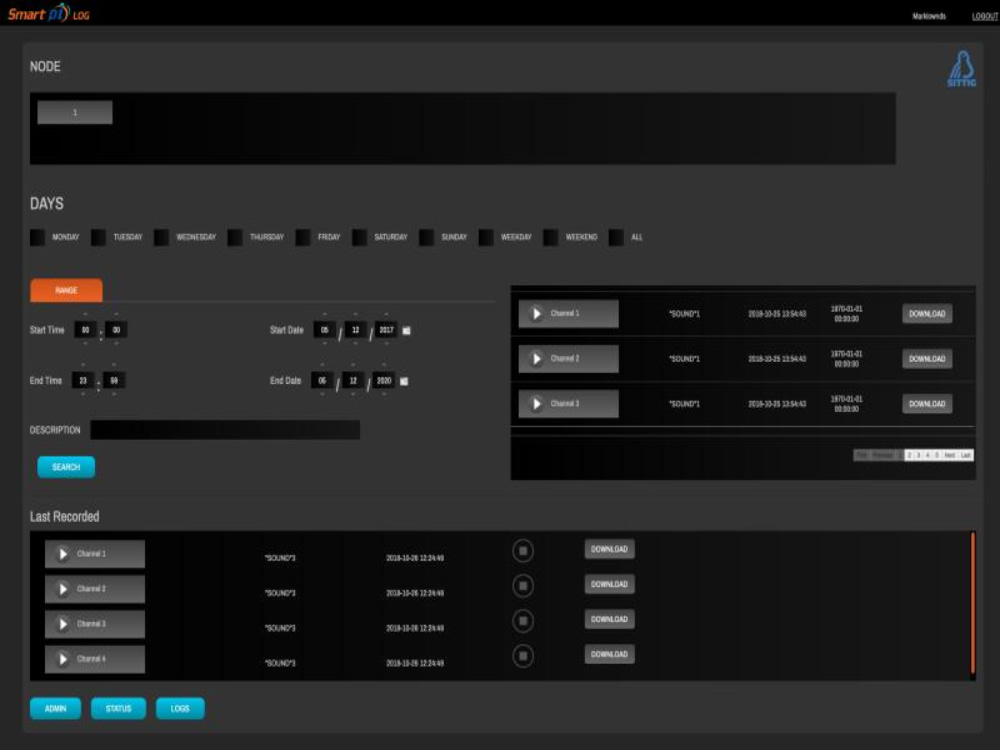Go to results page 4
Screen dimensions: 1000x750
point(928,455)
